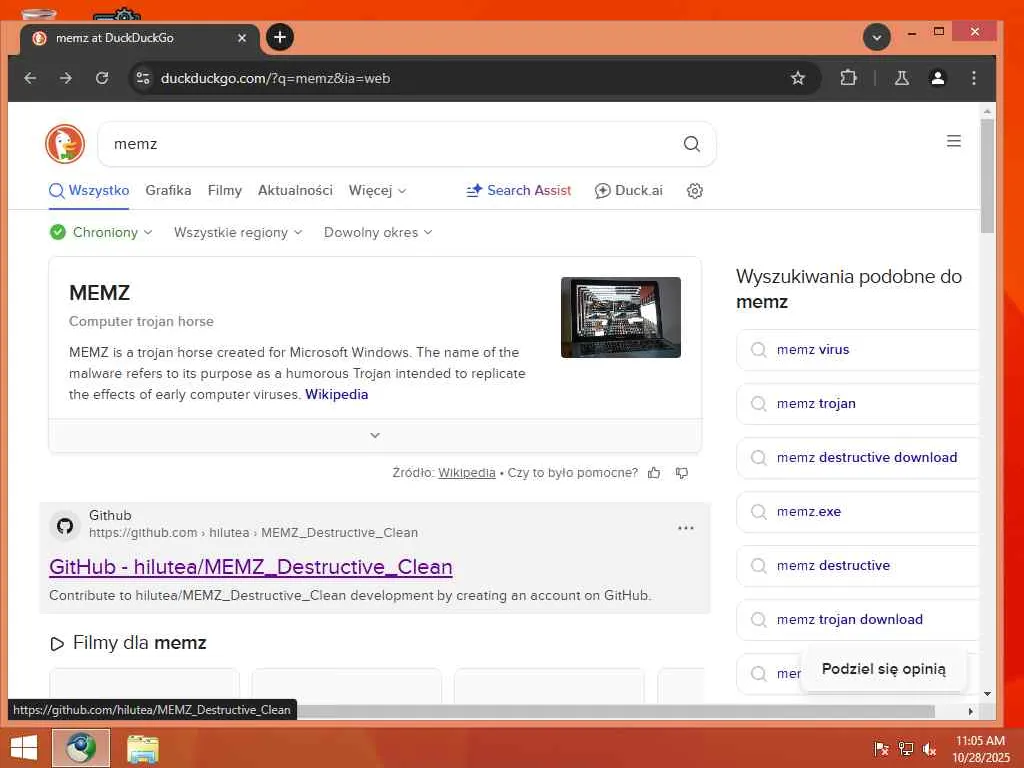Open File Explorer from the taskbar
The width and height of the screenshot is (1024, 768).
click(x=142, y=748)
